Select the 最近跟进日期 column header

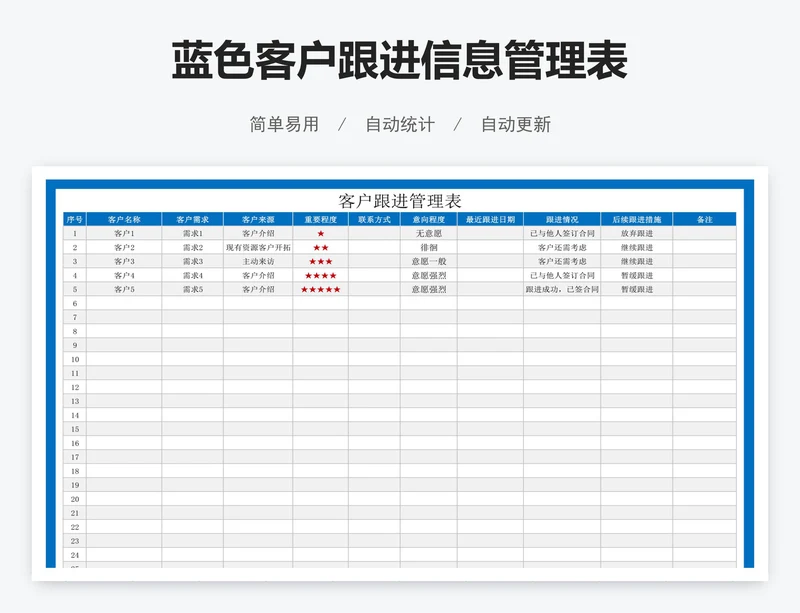490,219
